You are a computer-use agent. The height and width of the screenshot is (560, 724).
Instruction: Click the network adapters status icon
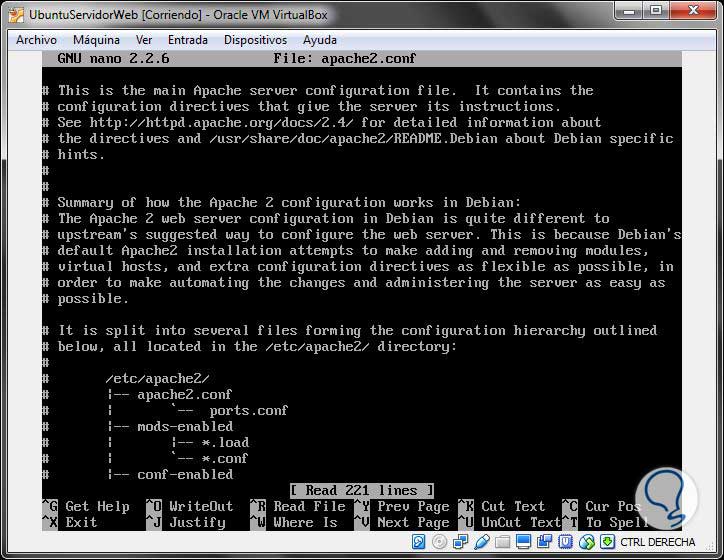(x=460, y=542)
